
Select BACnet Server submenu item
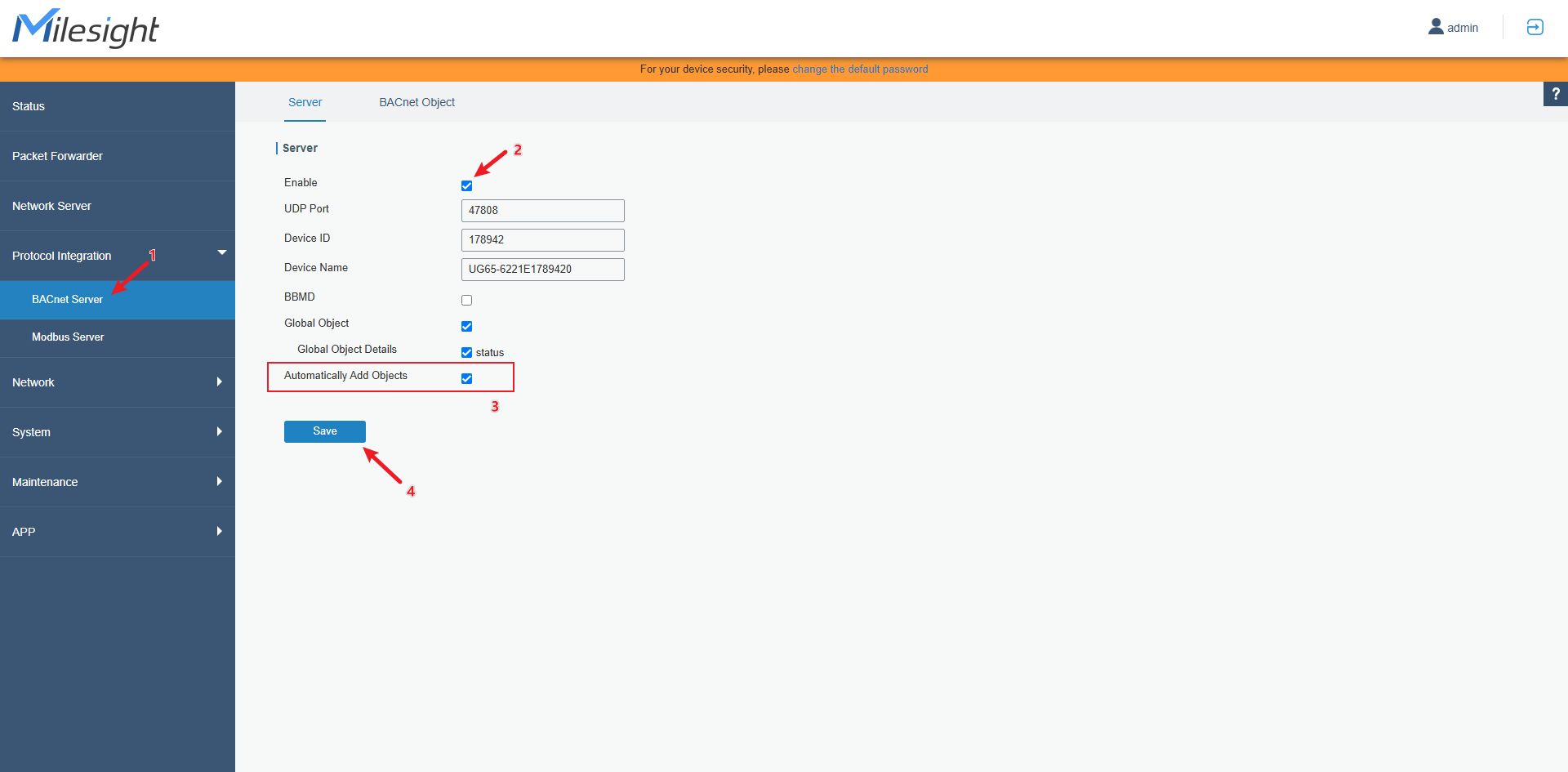pos(118,300)
